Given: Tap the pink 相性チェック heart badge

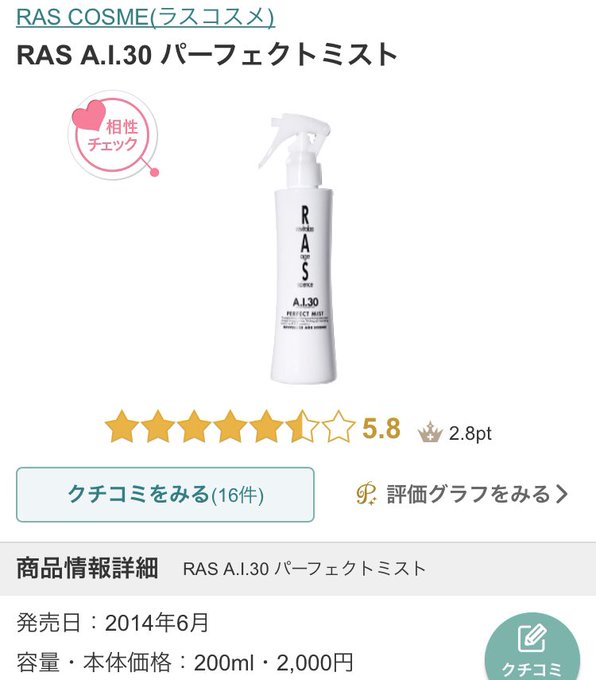Looking at the screenshot, I should [x=113, y=135].
